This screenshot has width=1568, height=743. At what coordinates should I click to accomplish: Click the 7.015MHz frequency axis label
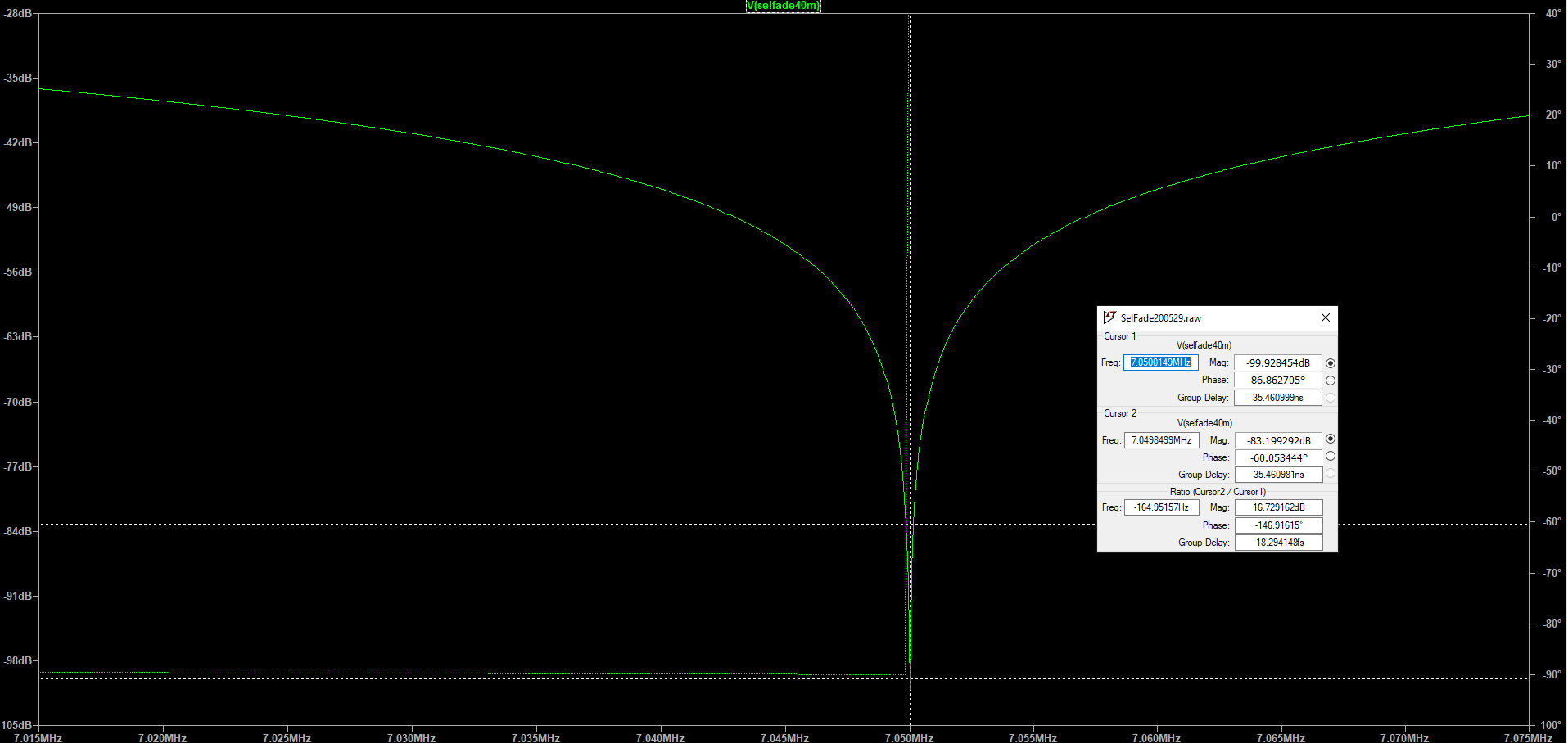(38, 737)
